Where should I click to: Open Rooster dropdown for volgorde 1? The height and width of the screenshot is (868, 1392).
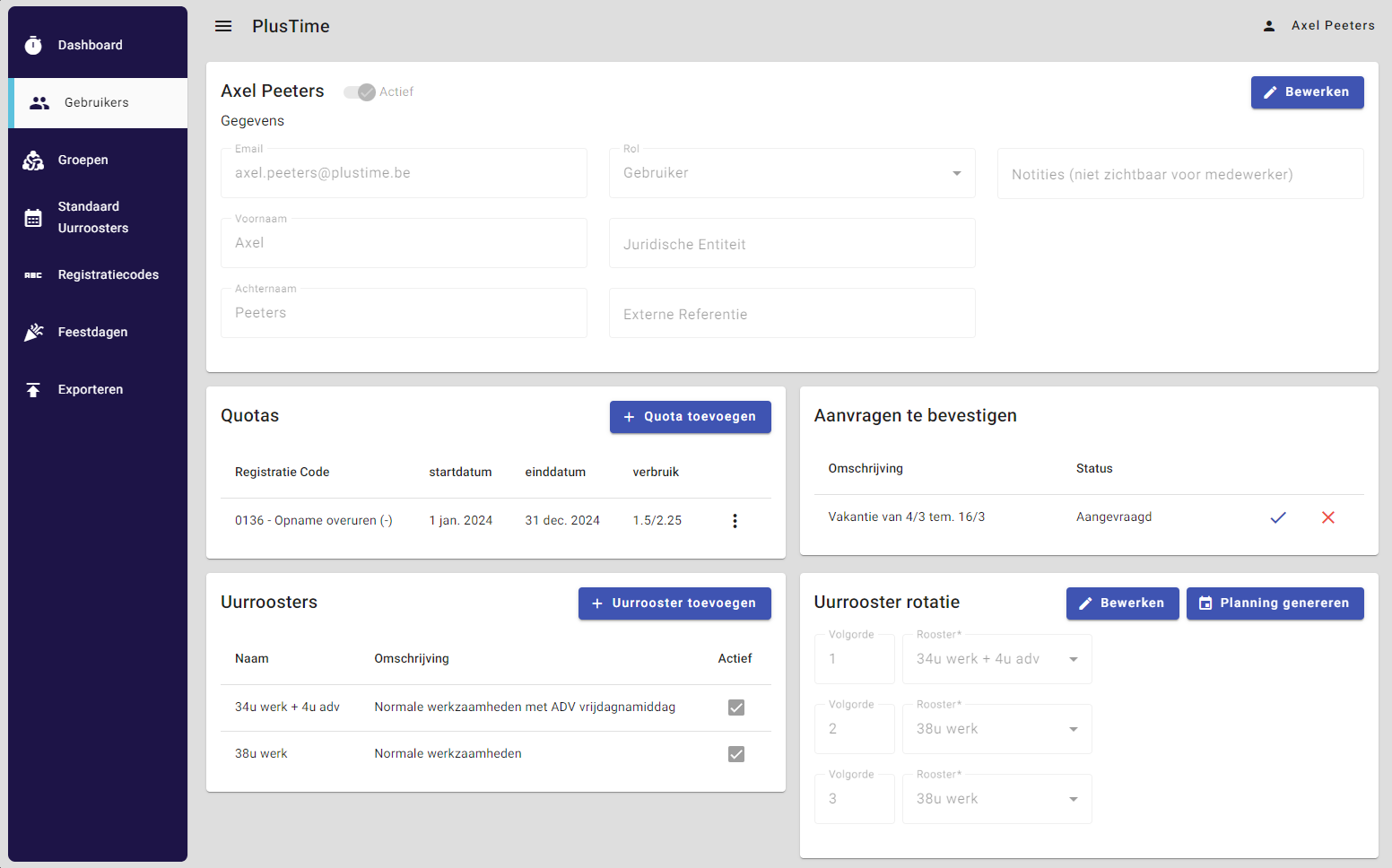(1073, 659)
